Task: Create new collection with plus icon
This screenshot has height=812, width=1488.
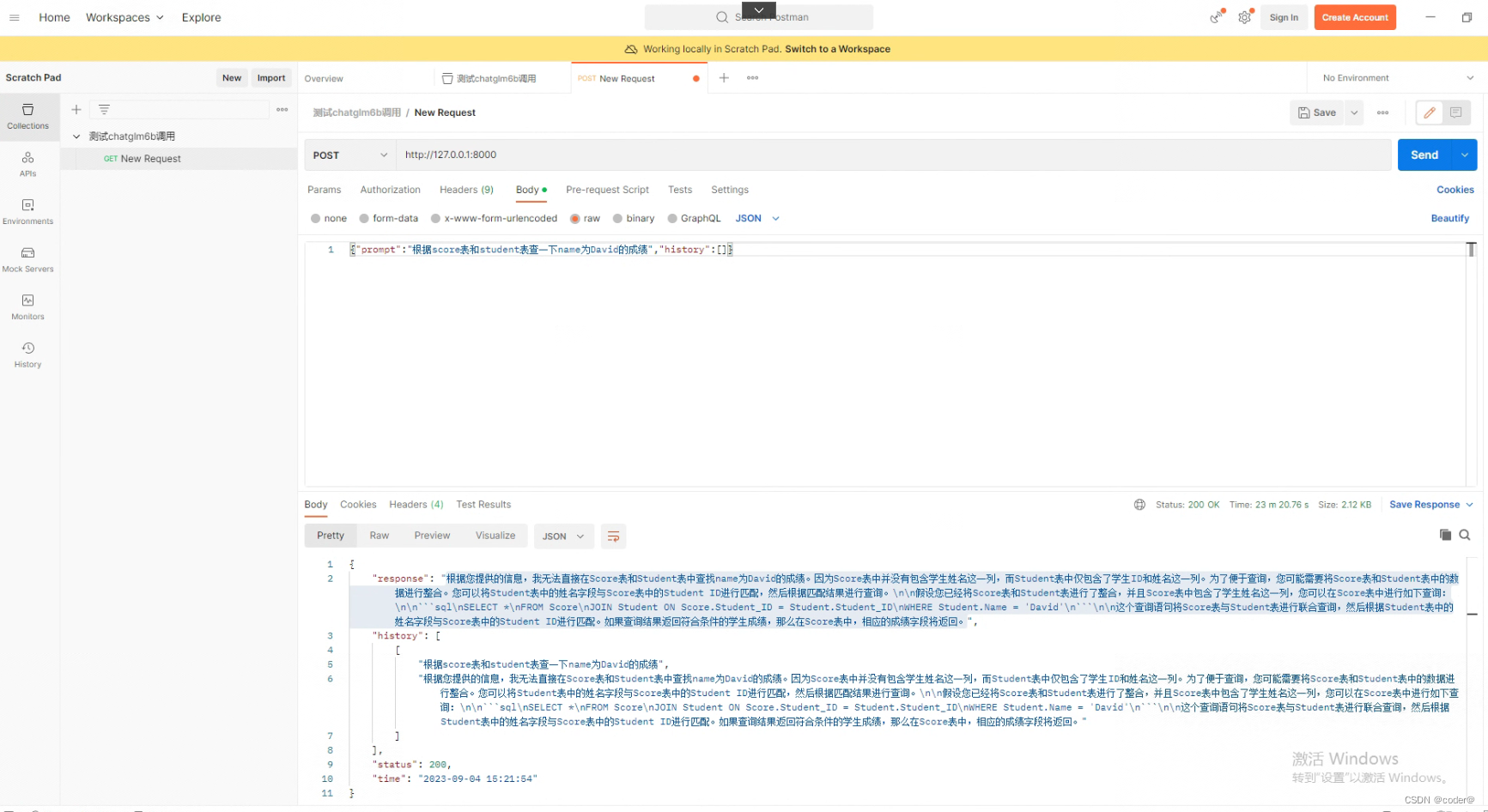Action: pyautogui.click(x=76, y=110)
